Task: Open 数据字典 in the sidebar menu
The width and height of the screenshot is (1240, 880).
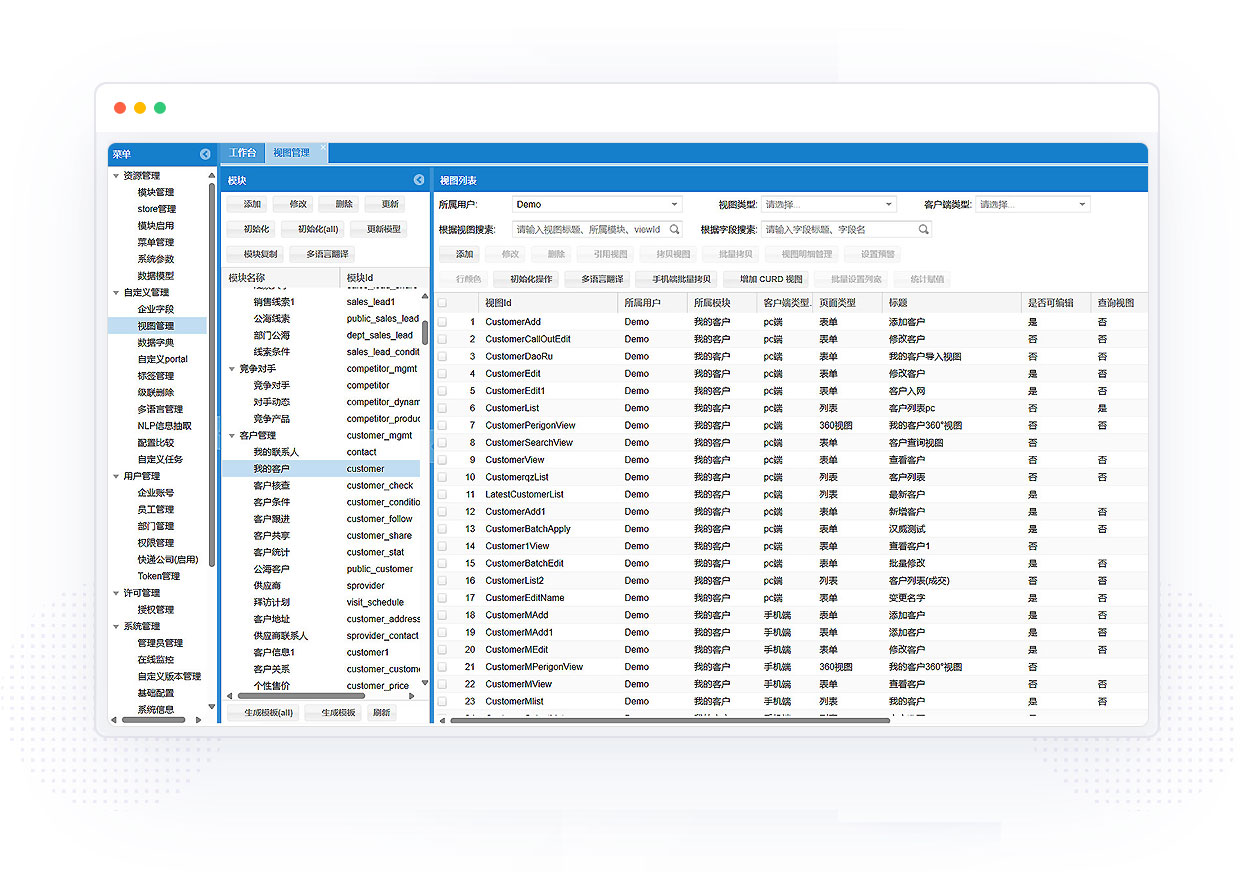Action: click(x=155, y=342)
